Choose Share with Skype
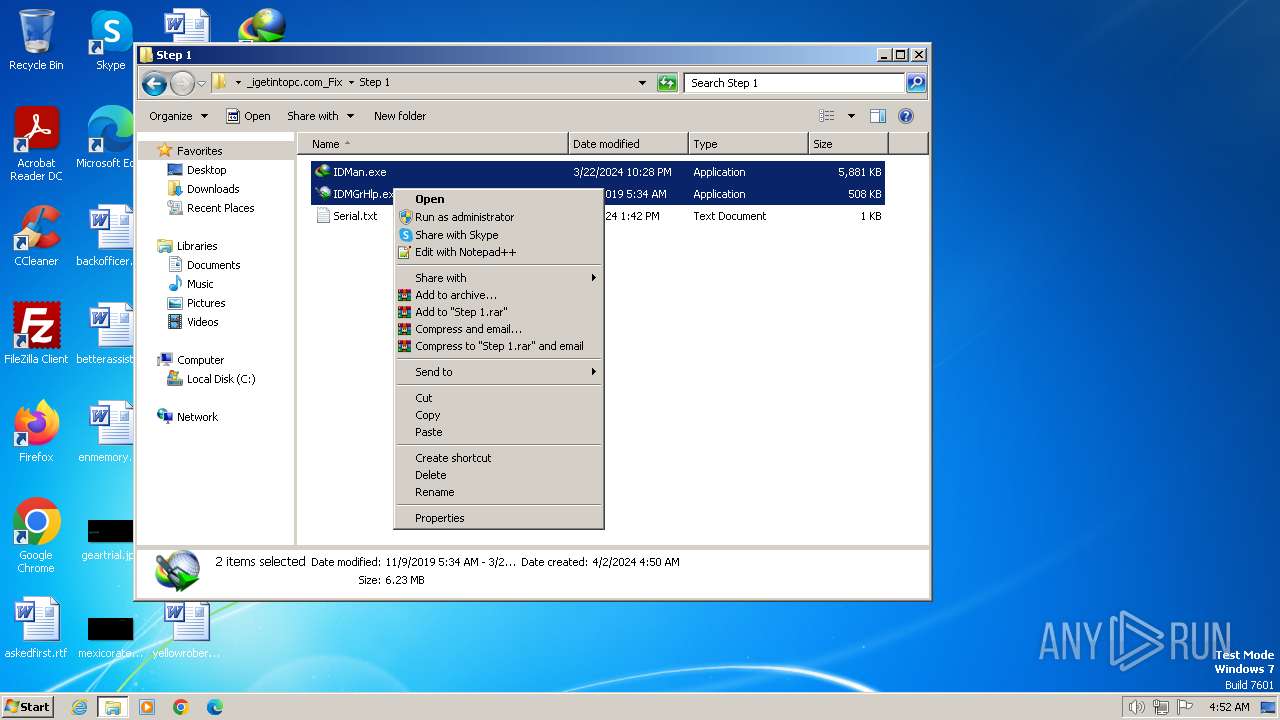This screenshot has height=720, width=1280. coord(499,235)
